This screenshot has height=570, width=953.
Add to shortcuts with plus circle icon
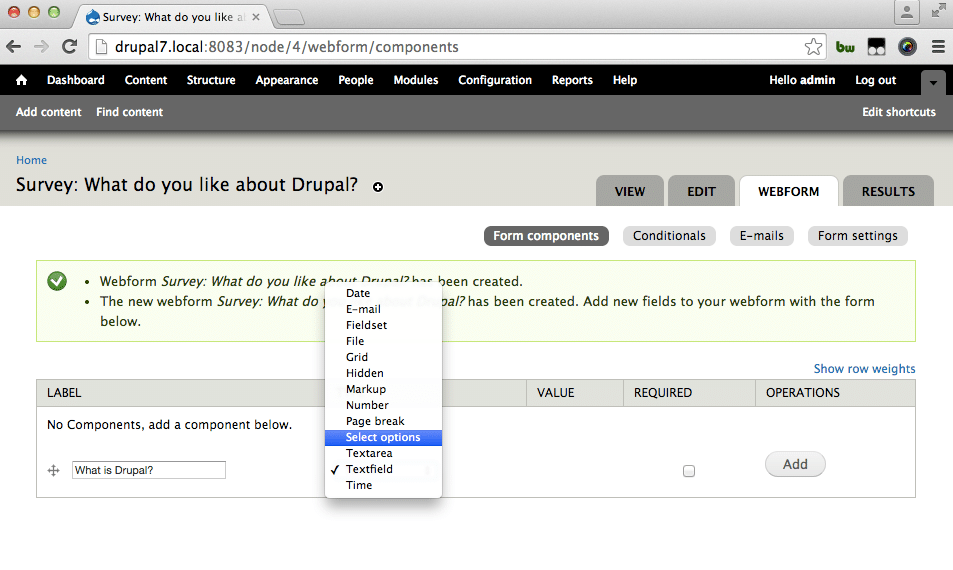(378, 187)
